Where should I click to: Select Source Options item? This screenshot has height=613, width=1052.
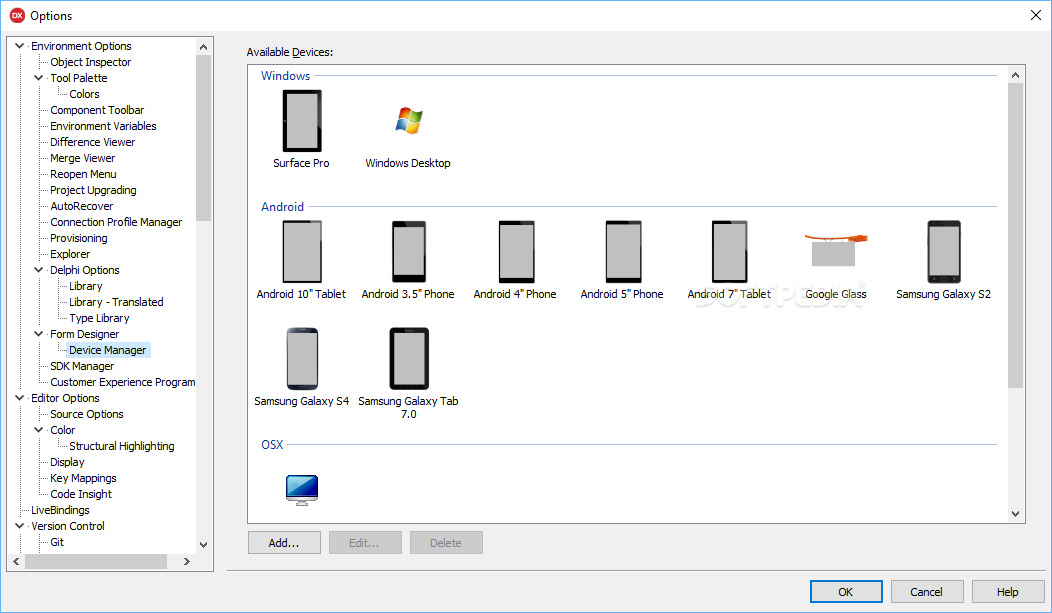point(87,414)
